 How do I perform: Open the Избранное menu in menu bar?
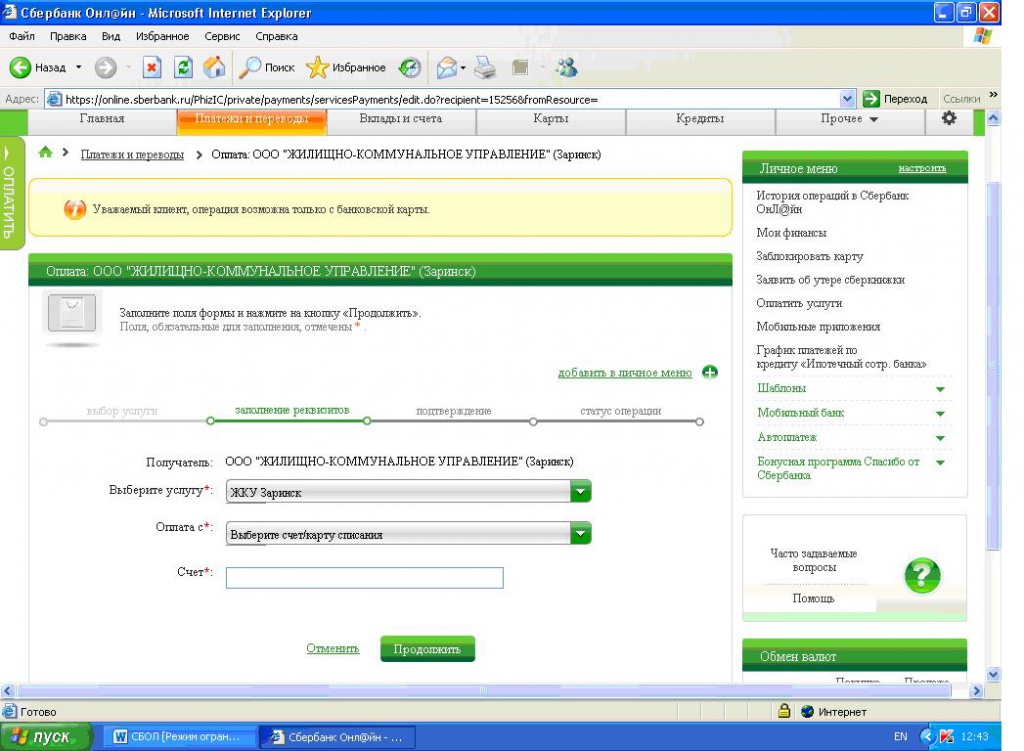coord(163,36)
